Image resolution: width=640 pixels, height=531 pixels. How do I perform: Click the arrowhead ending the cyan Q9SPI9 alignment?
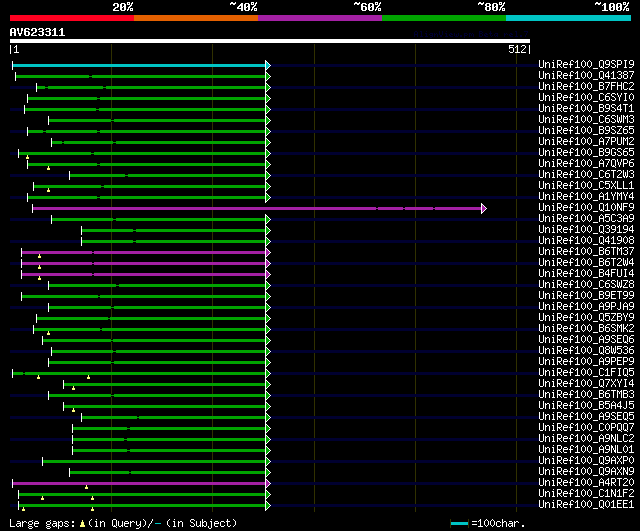coord(267,65)
